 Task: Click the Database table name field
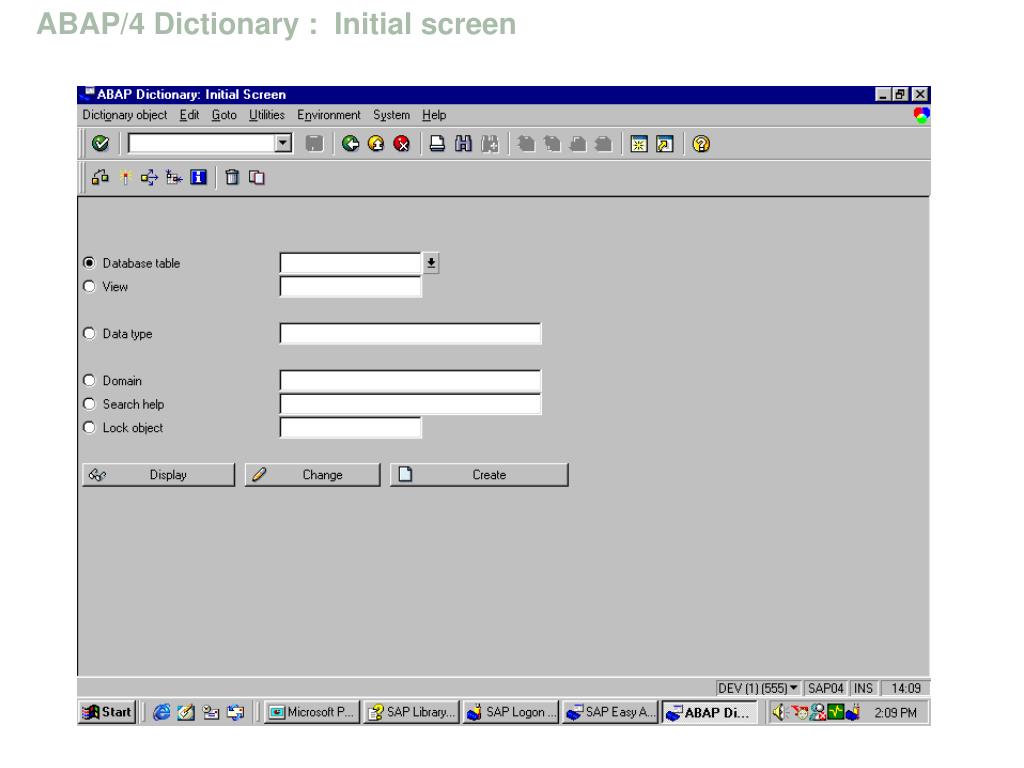click(x=351, y=263)
